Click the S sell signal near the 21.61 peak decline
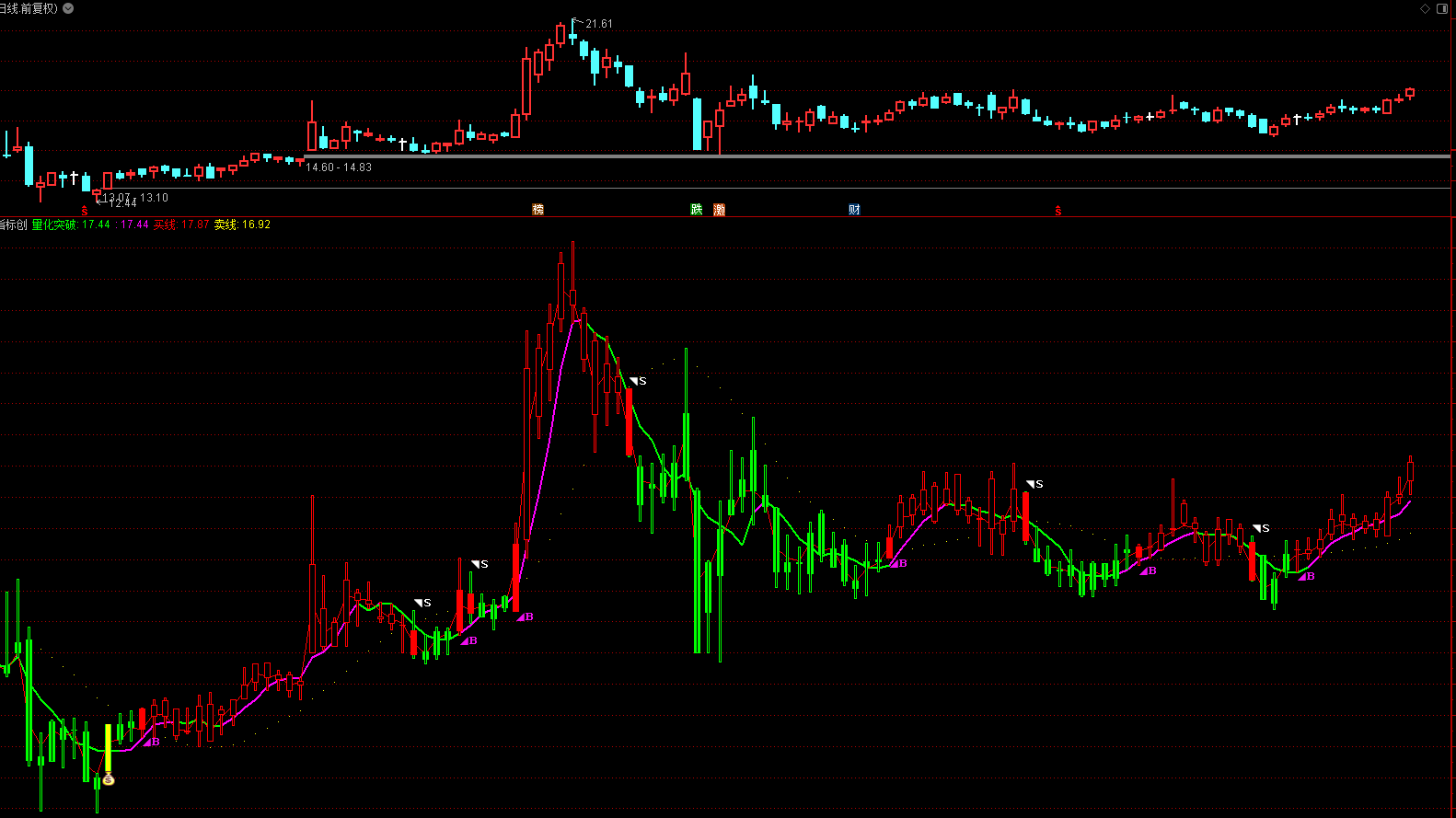The width and height of the screenshot is (1456, 818). point(638,381)
